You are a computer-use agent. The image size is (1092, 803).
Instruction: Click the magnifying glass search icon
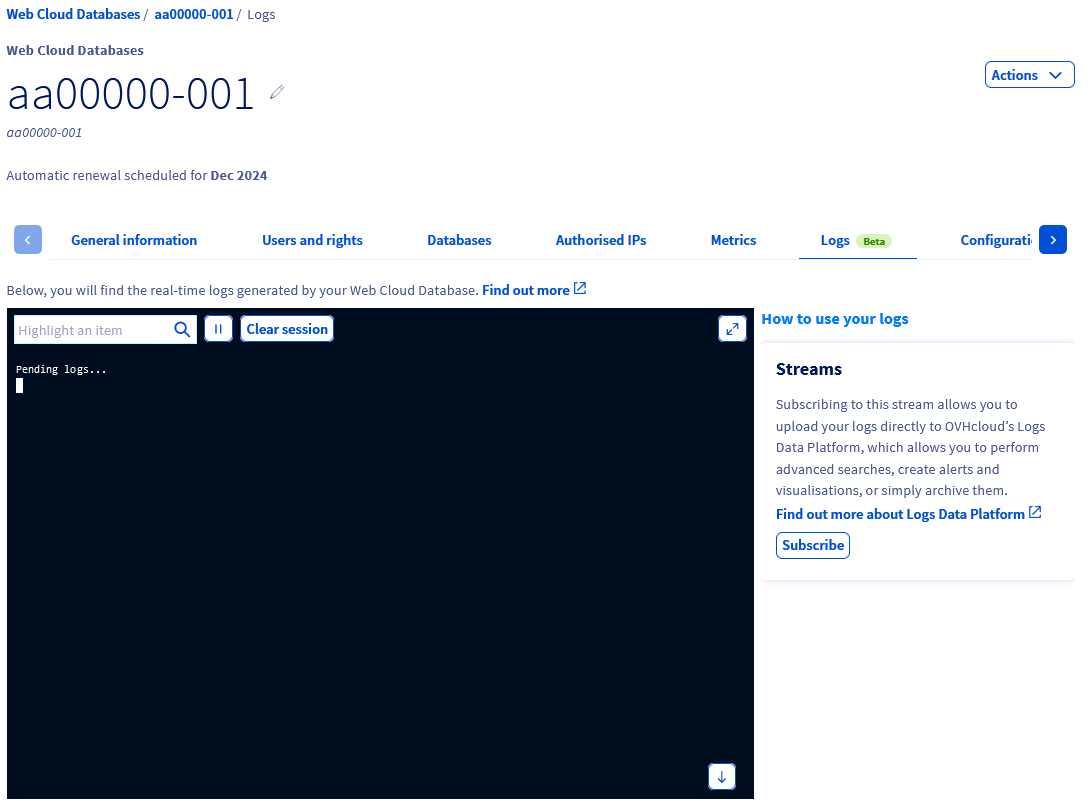point(182,328)
